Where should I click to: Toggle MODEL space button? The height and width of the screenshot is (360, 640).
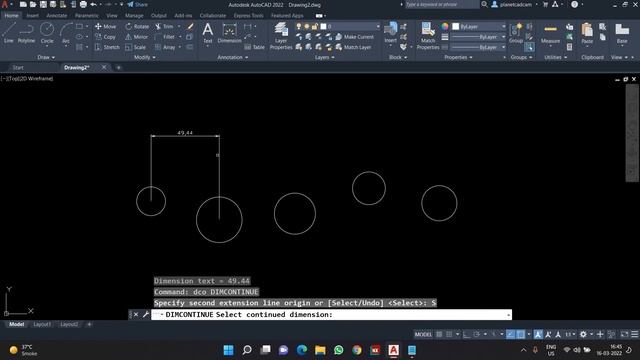[423, 334]
